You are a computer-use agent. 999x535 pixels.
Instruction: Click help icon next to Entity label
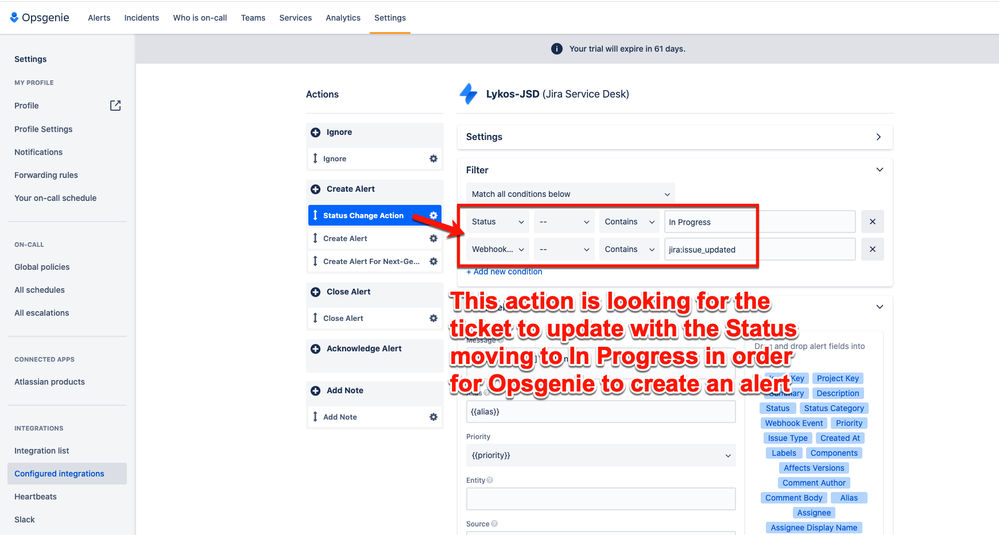point(490,480)
